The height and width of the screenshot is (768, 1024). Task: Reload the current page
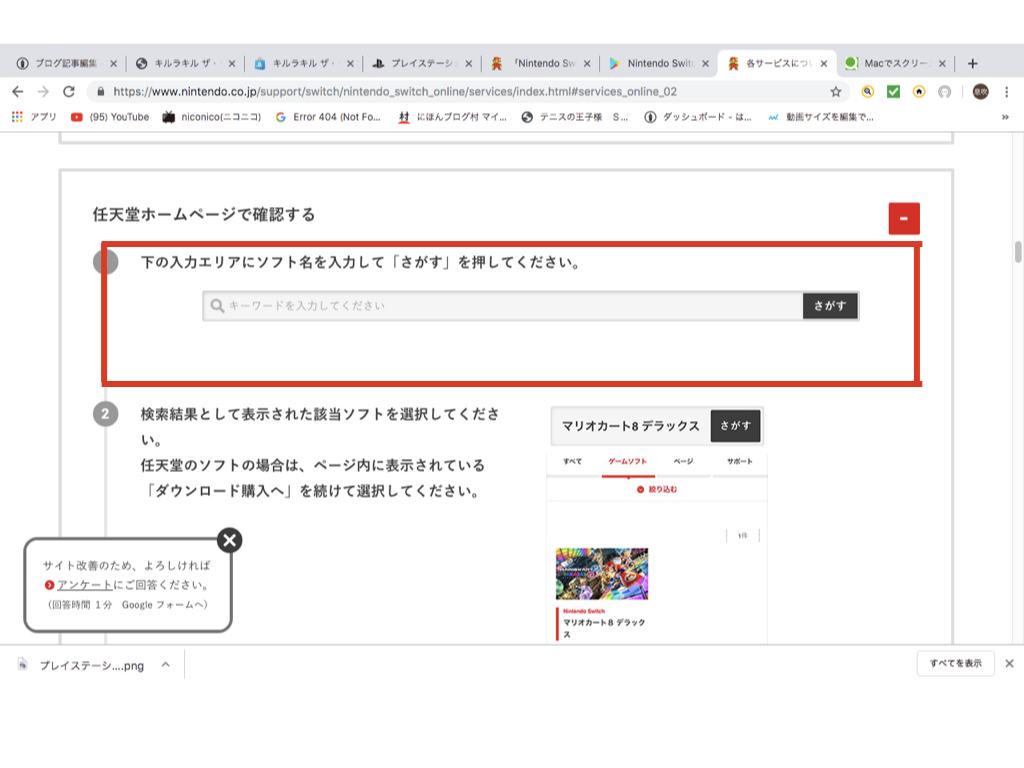tap(69, 91)
